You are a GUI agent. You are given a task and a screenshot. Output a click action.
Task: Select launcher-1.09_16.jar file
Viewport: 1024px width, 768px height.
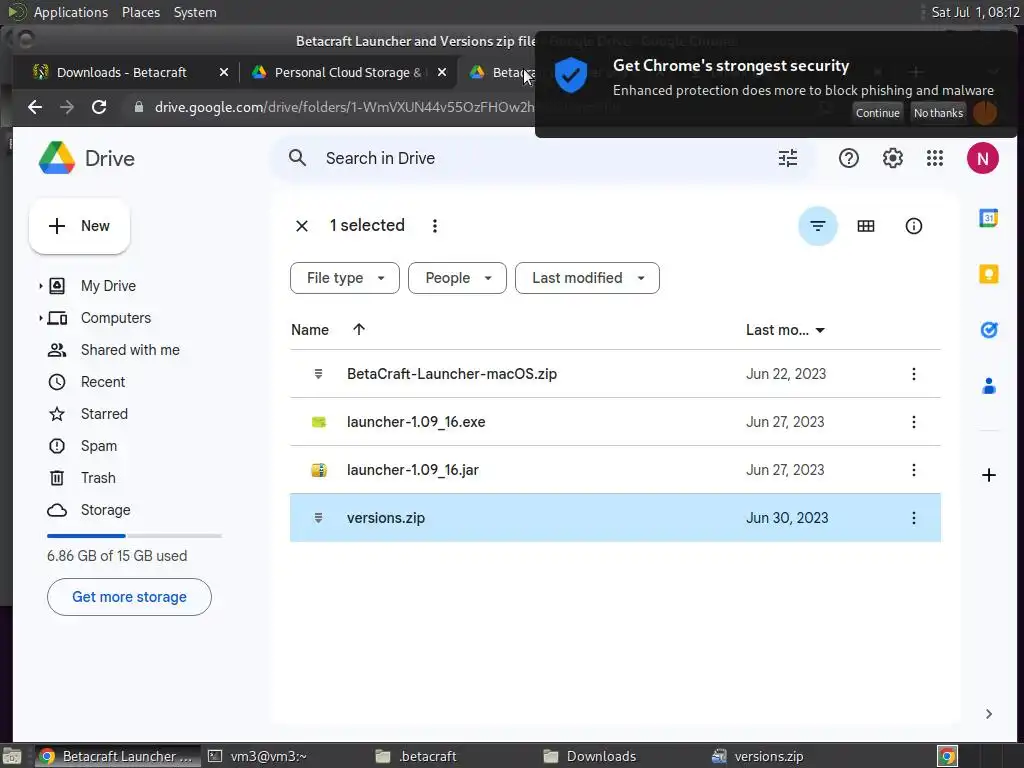(x=615, y=470)
